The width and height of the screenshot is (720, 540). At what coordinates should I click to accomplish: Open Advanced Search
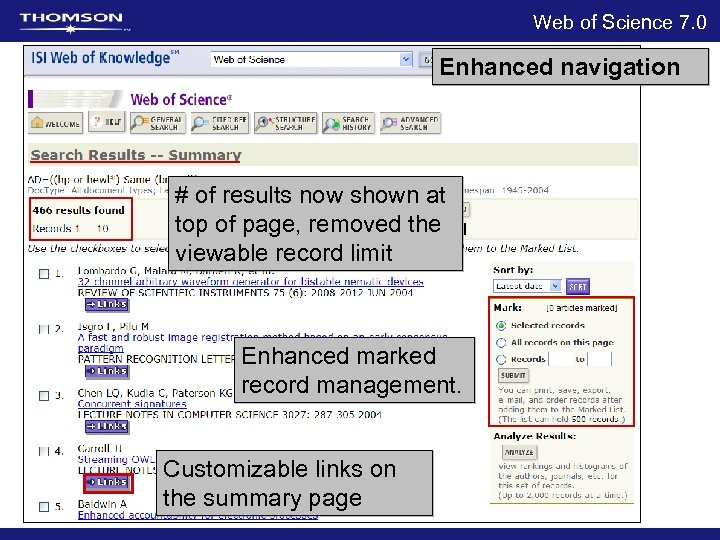(411, 123)
